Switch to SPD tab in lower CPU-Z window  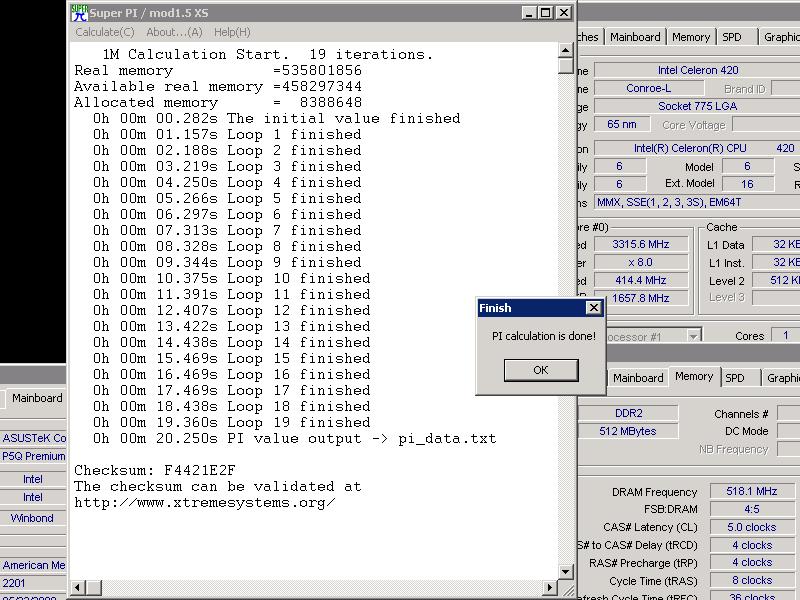click(x=735, y=378)
